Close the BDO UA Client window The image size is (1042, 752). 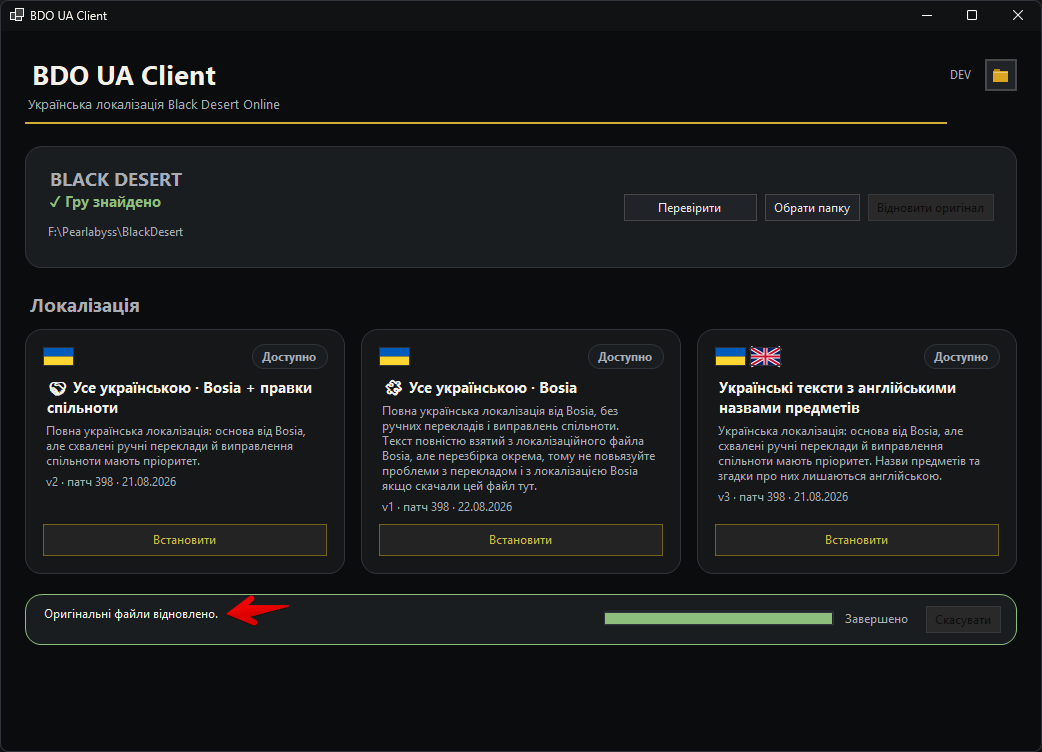point(1017,15)
